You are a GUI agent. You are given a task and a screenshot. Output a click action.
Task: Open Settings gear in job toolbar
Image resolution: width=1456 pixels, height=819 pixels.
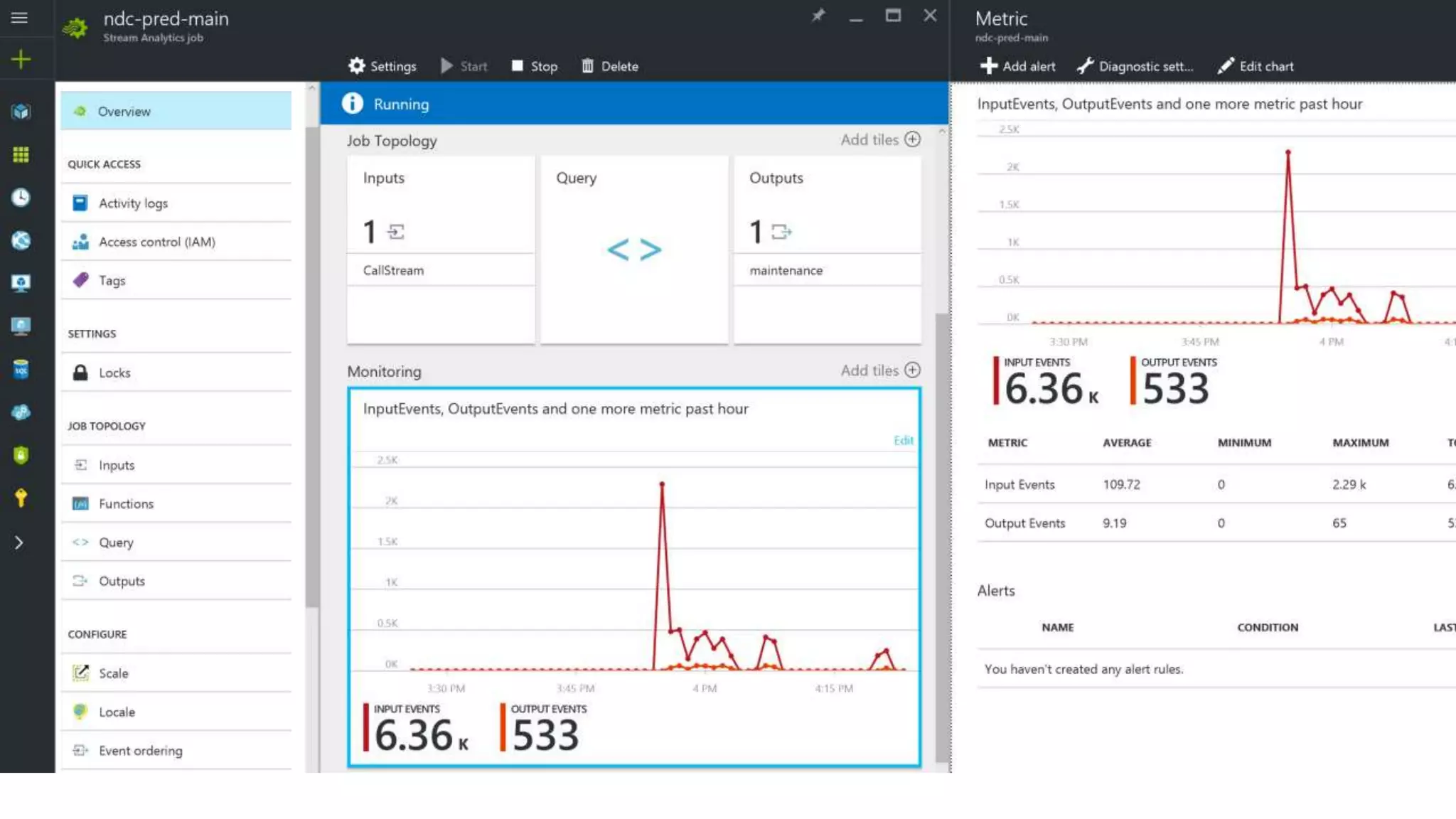[x=357, y=66]
